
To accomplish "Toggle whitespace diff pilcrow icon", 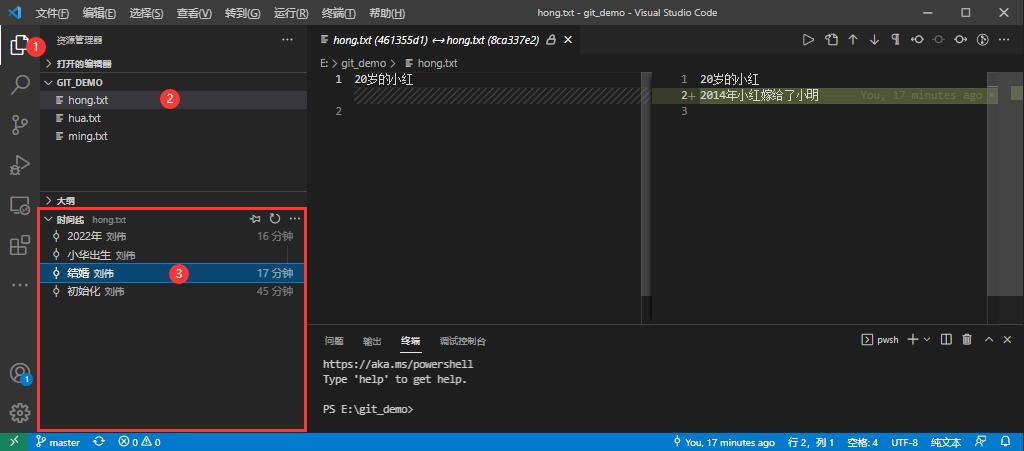I will pos(895,40).
